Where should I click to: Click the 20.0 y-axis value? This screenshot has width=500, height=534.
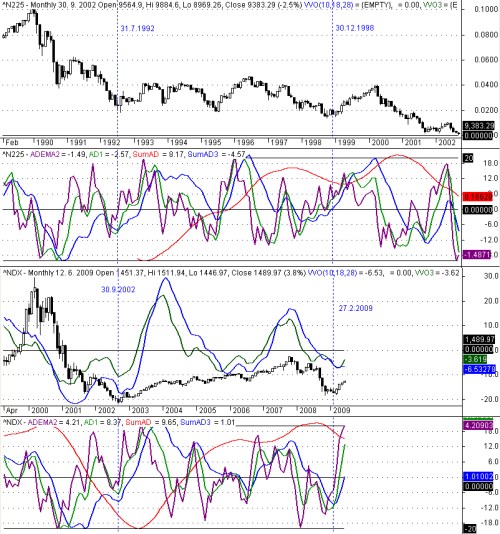(491, 301)
